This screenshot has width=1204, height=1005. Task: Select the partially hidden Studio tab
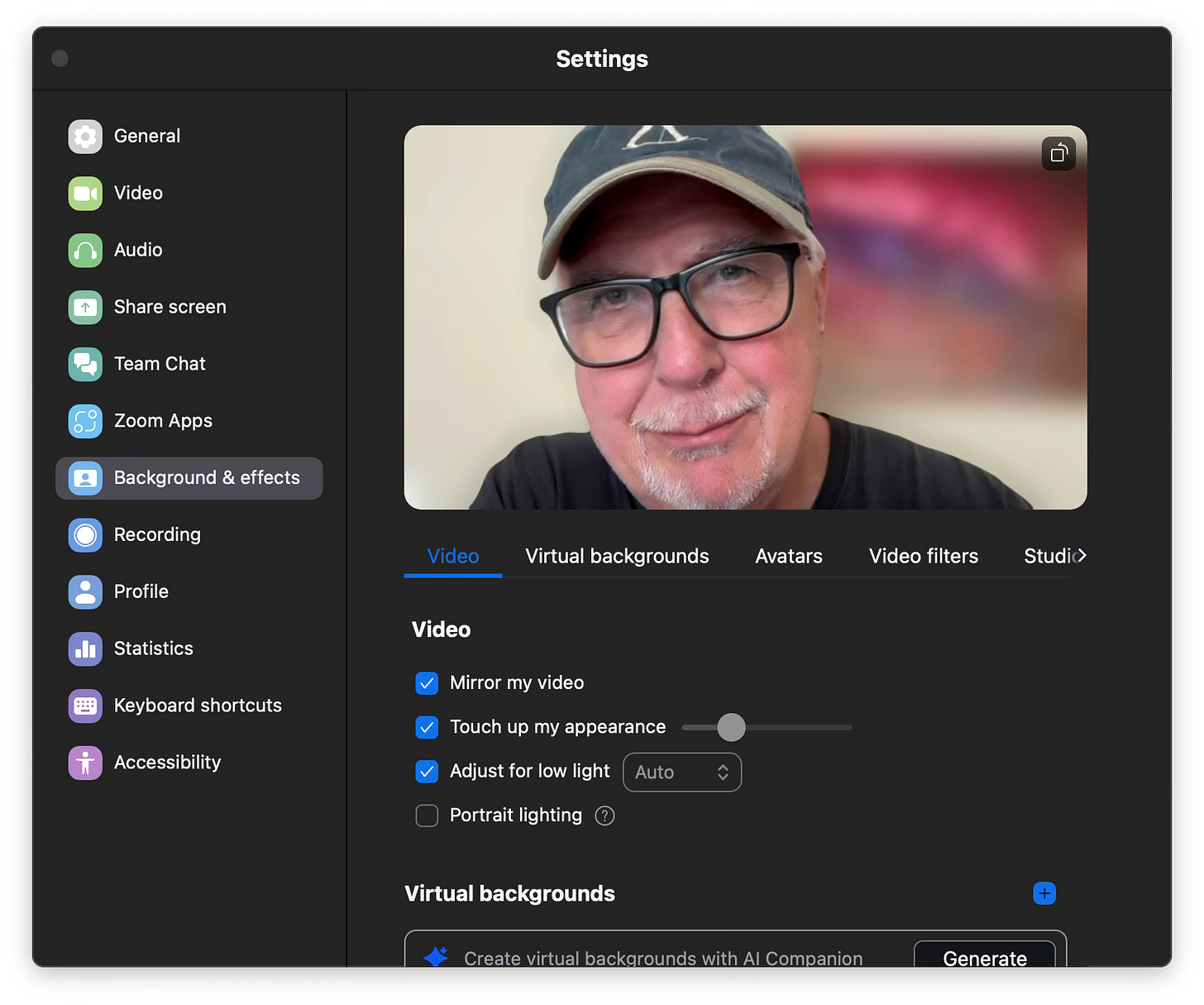click(x=1049, y=556)
